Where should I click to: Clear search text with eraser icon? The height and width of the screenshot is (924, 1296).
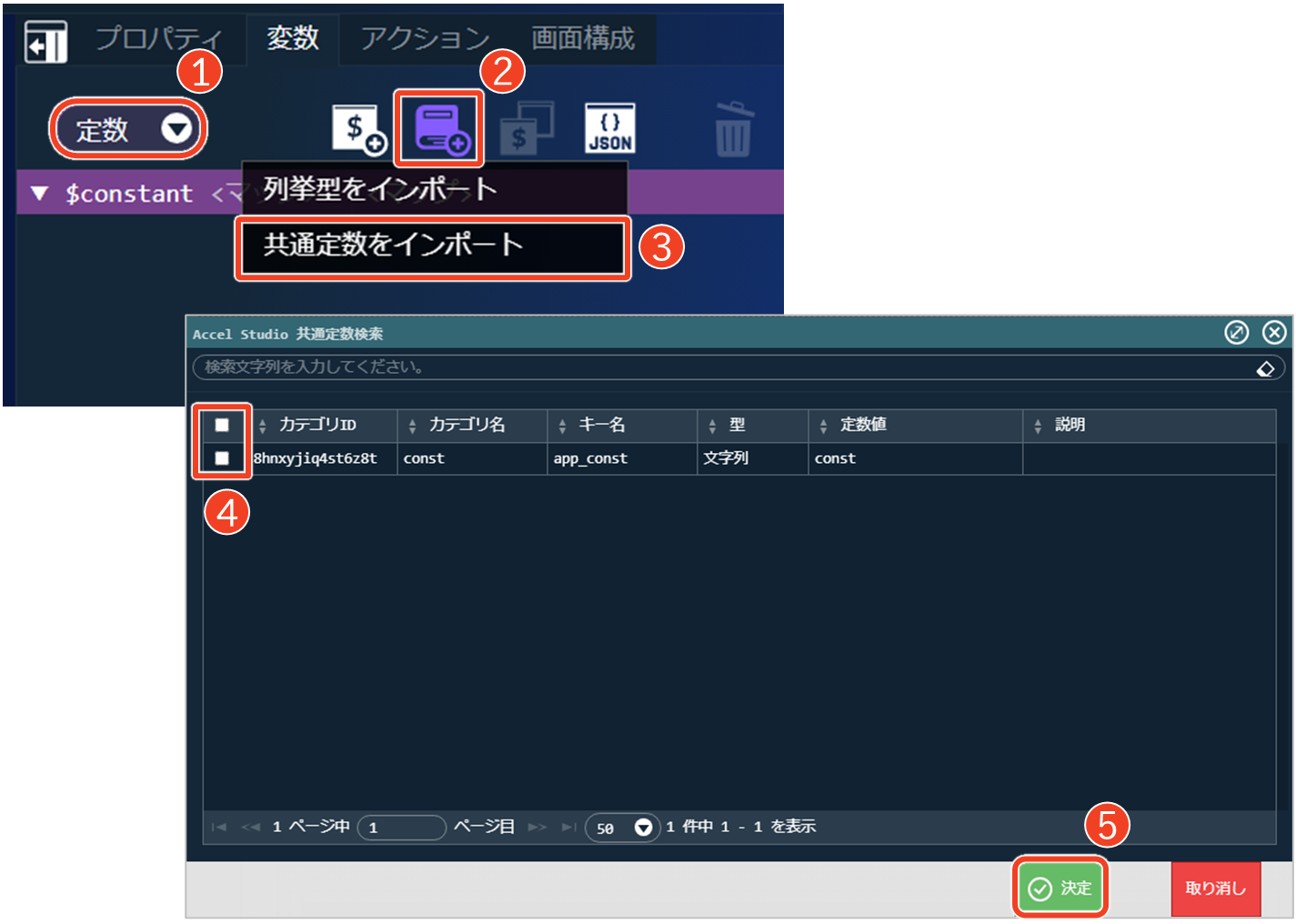point(1265,368)
